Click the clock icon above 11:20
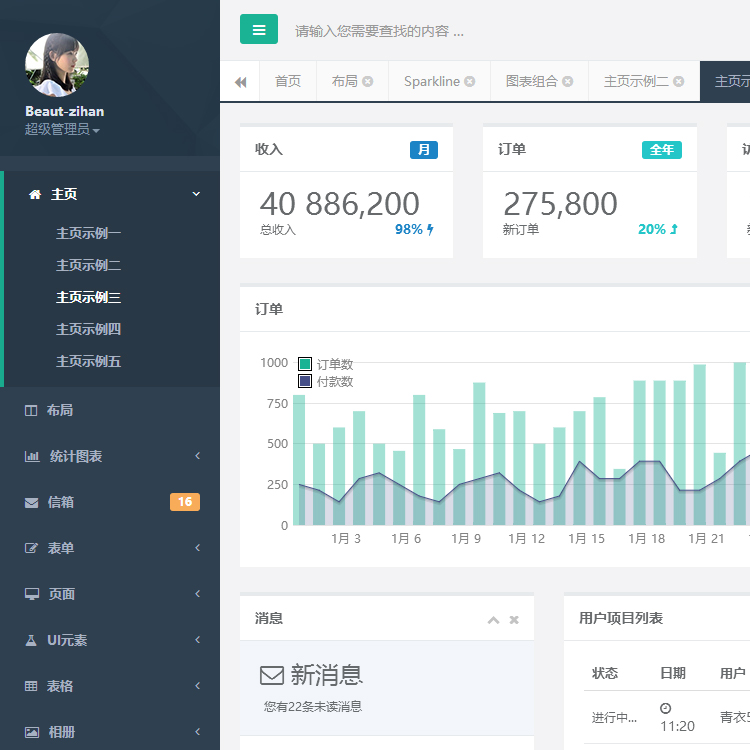Image resolution: width=750 pixels, height=750 pixels. pos(665,708)
